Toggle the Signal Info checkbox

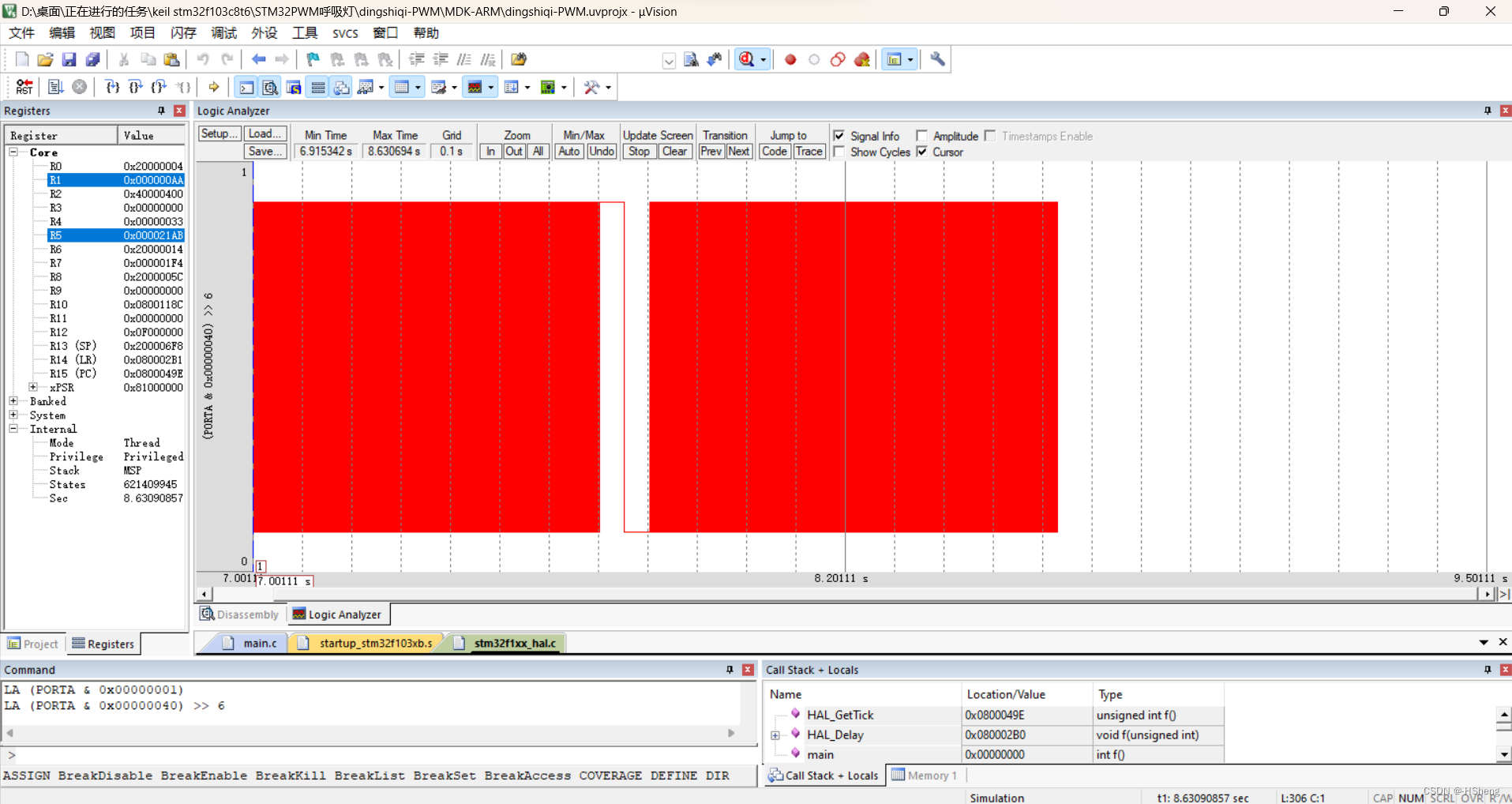[x=839, y=136]
